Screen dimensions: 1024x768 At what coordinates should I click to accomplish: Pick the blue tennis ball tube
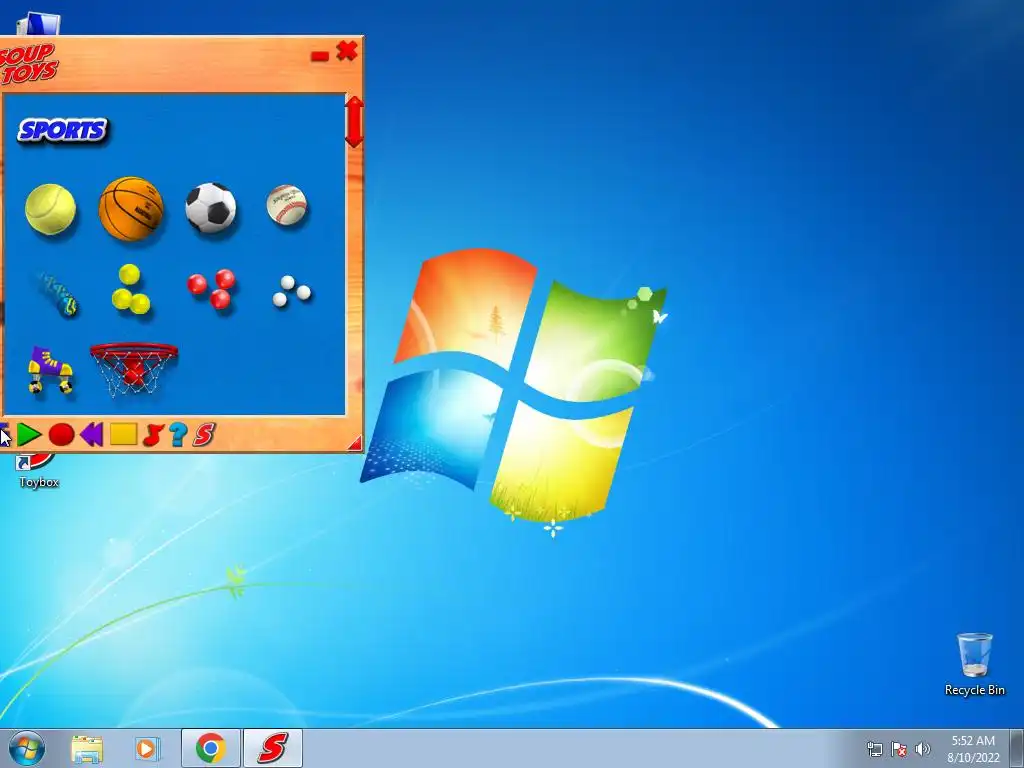(x=57, y=295)
